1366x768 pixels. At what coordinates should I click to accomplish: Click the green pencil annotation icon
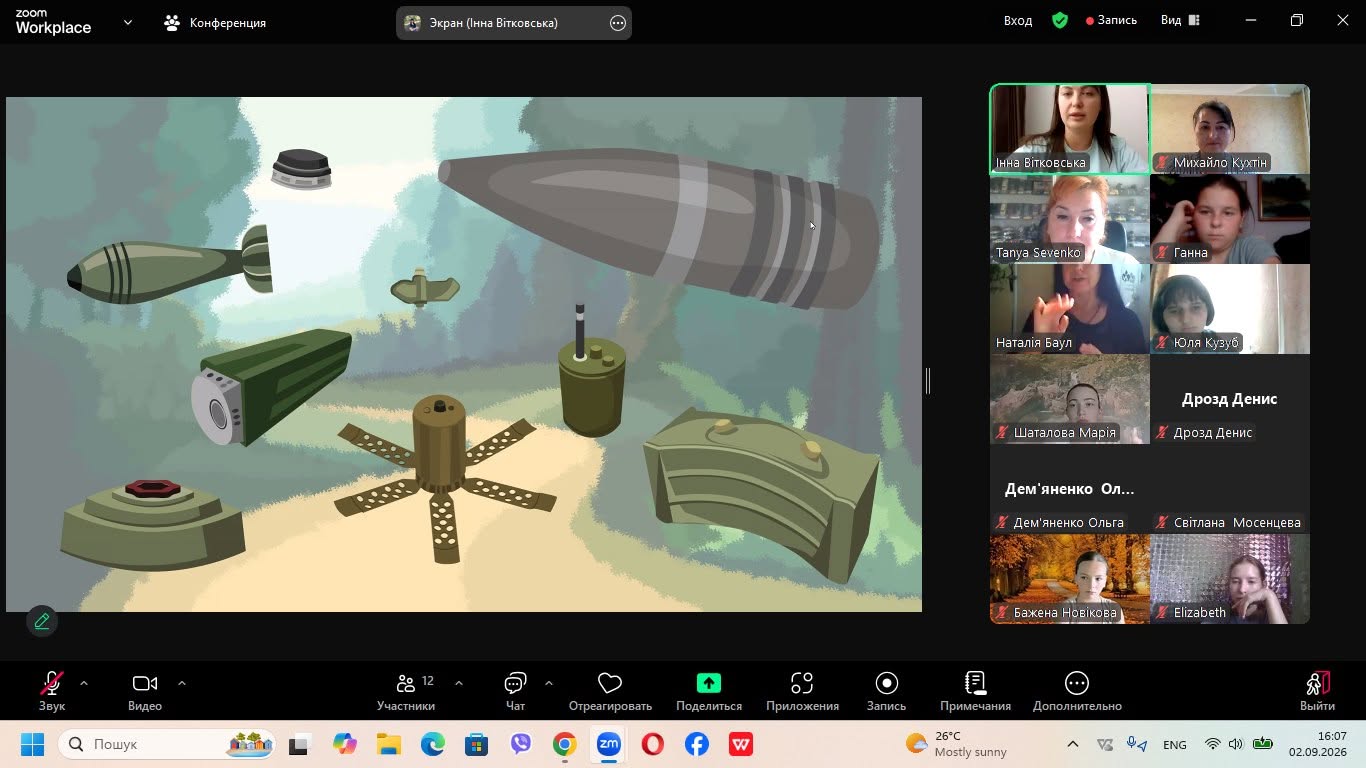[42, 621]
